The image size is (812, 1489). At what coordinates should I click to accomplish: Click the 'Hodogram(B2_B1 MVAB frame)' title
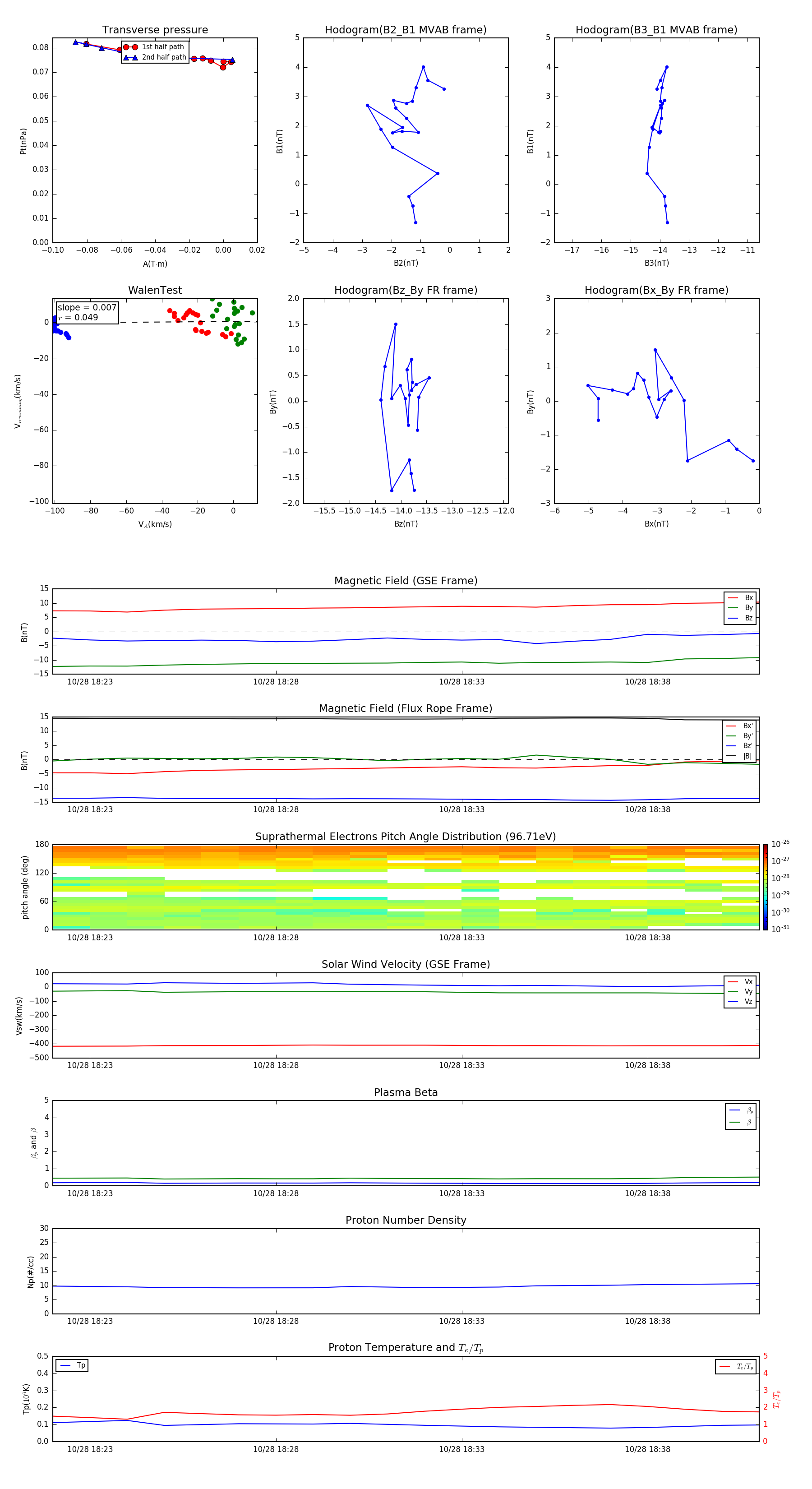pos(406,30)
